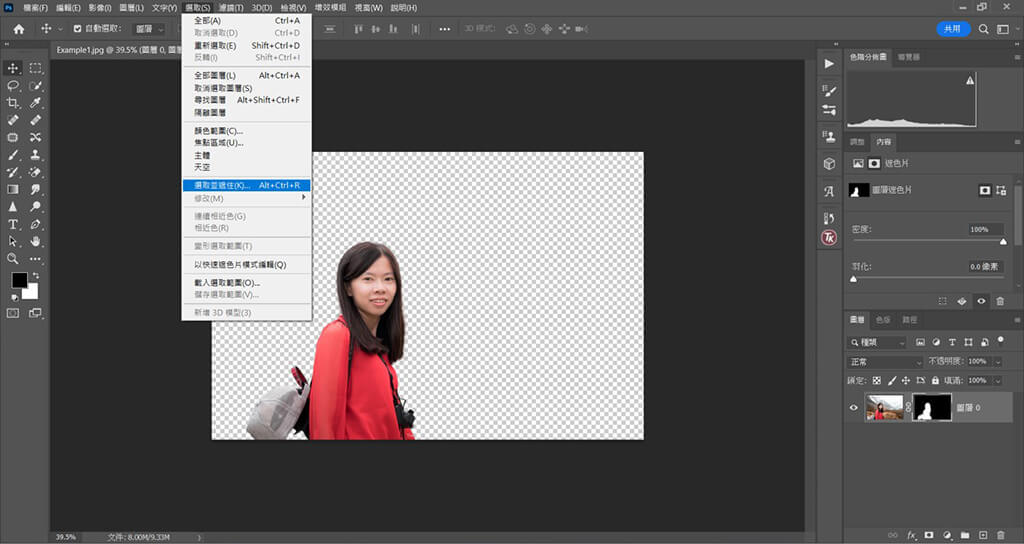Select the layer mask thumbnail of 圖層 0
This screenshot has width=1024, height=544.
coord(932,408)
